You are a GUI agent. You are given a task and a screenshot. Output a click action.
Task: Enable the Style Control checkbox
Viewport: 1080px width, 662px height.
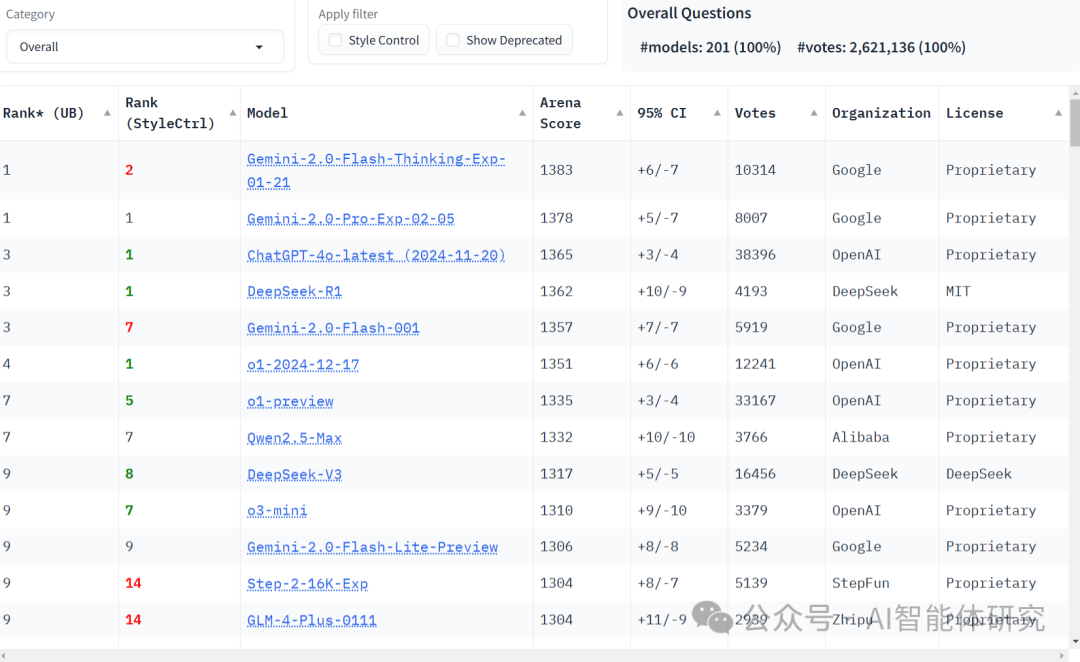point(335,40)
